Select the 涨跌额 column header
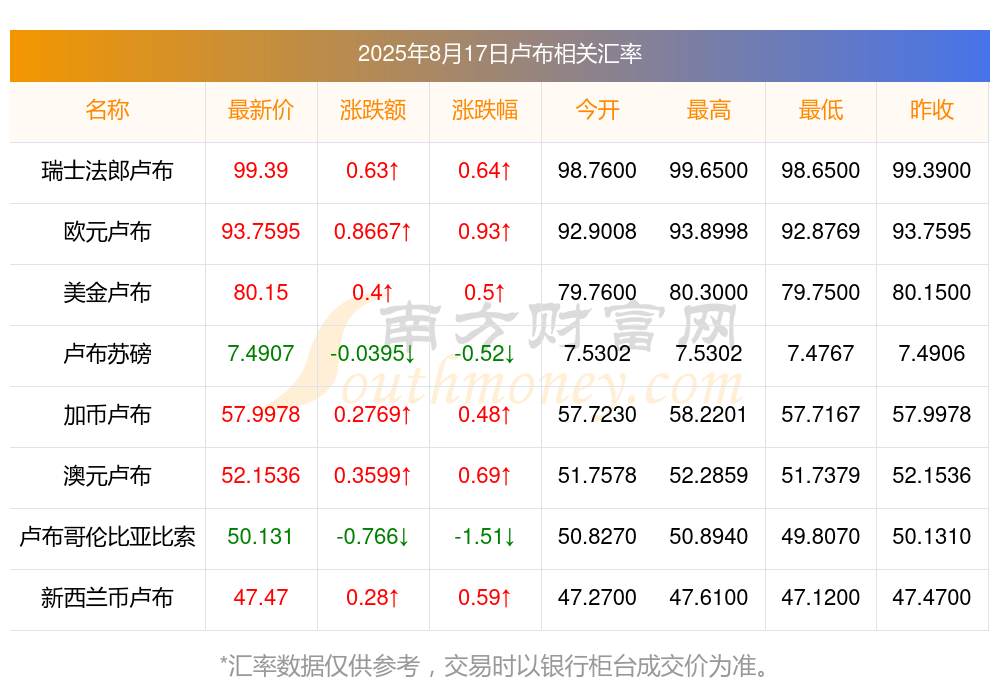This screenshot has width=1000, height=698. 373,110
